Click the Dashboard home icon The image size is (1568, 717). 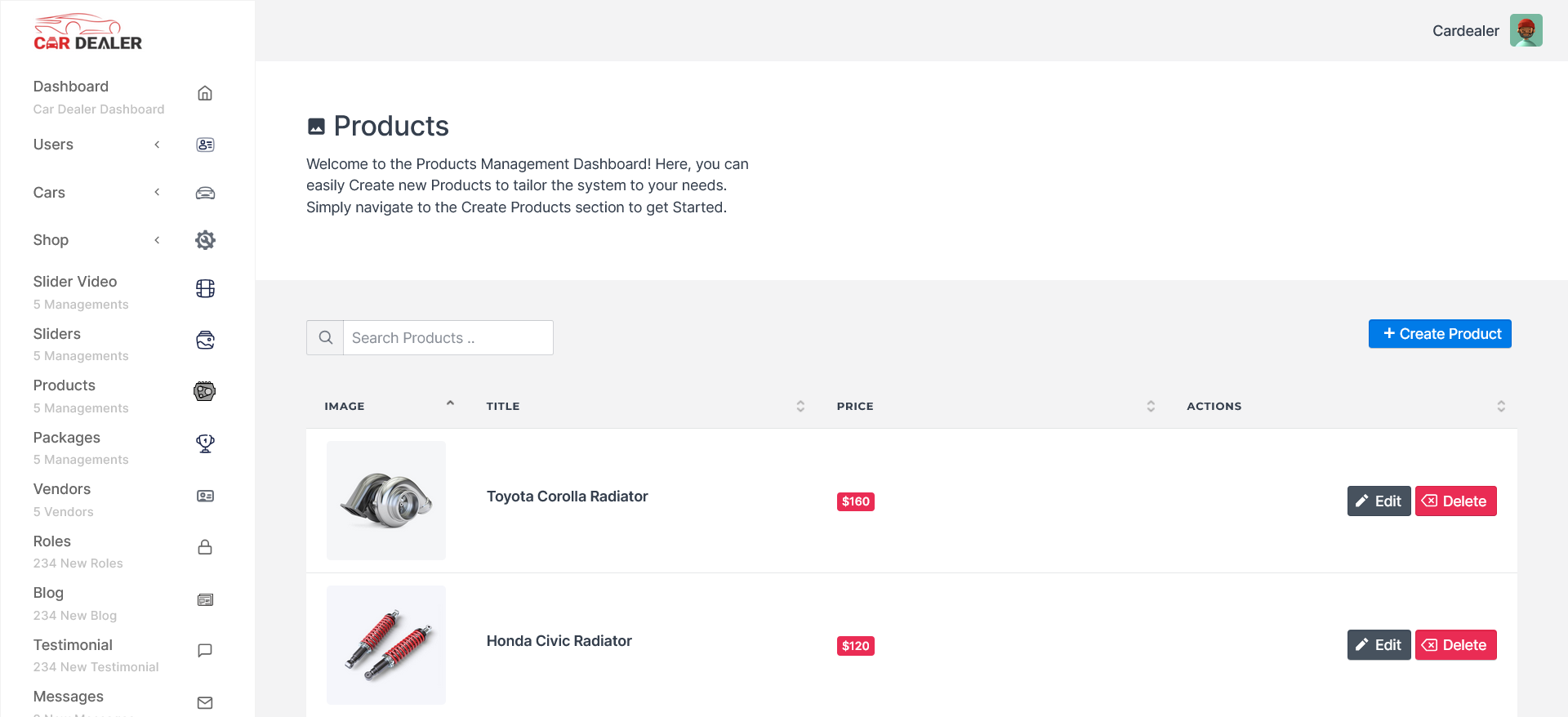205,93
